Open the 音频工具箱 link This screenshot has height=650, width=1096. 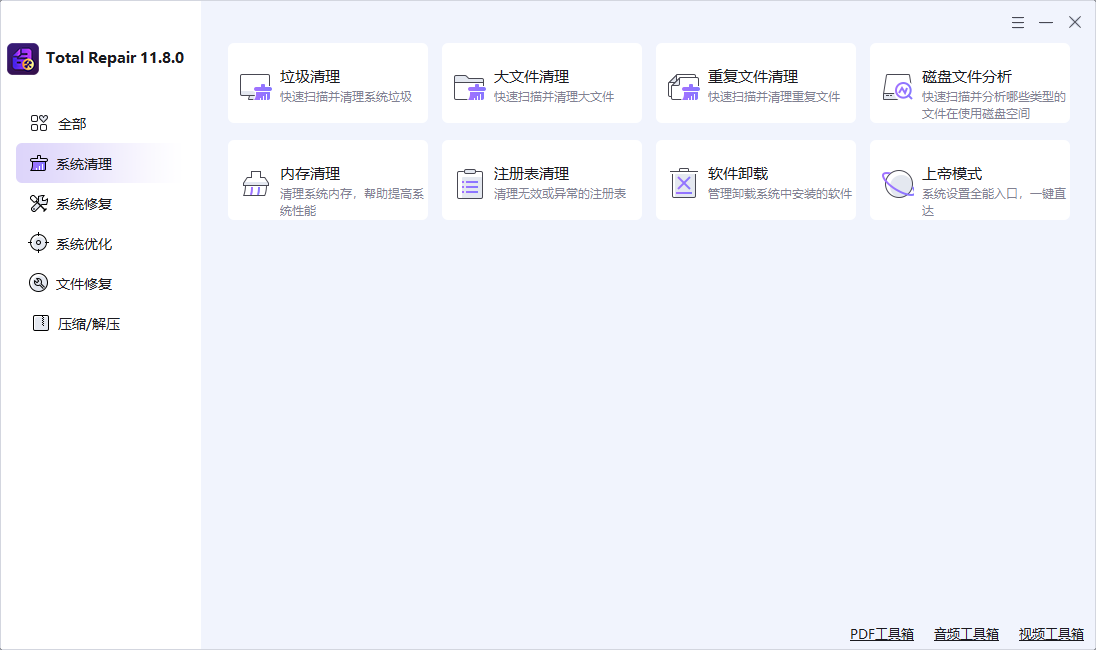[965, 633]
